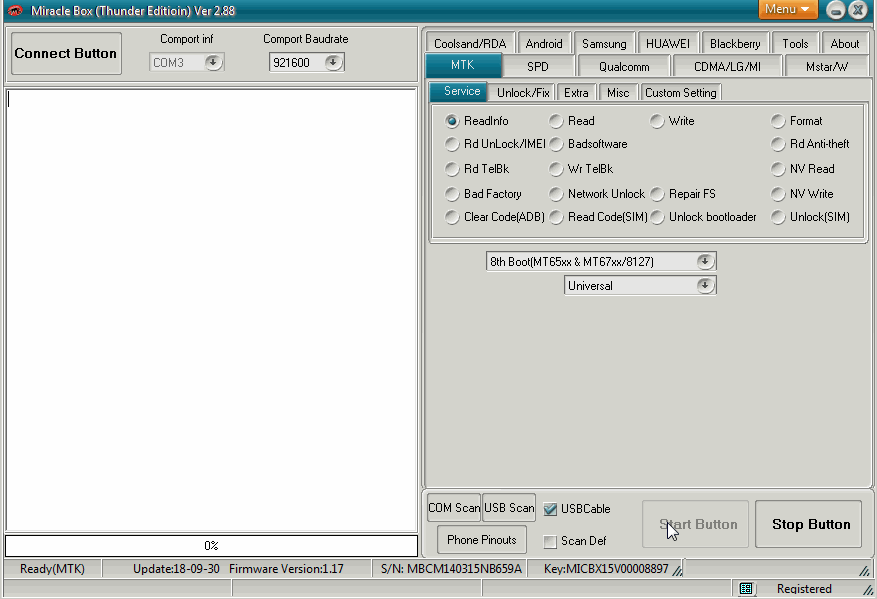Click the 0% progress bar
The height and width of the screenshot is (599, 877).
point(211,545)
